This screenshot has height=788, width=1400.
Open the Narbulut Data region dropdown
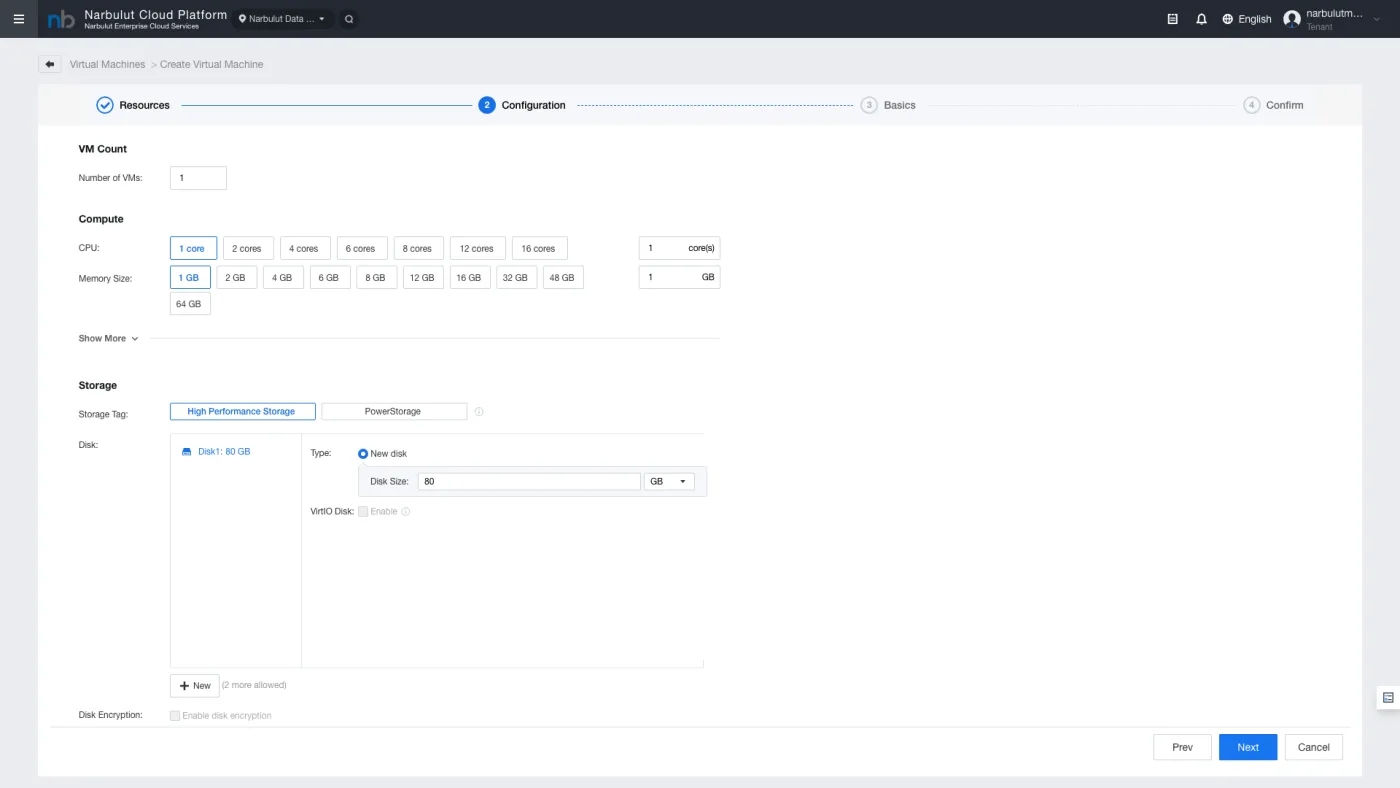pos(283,19)
